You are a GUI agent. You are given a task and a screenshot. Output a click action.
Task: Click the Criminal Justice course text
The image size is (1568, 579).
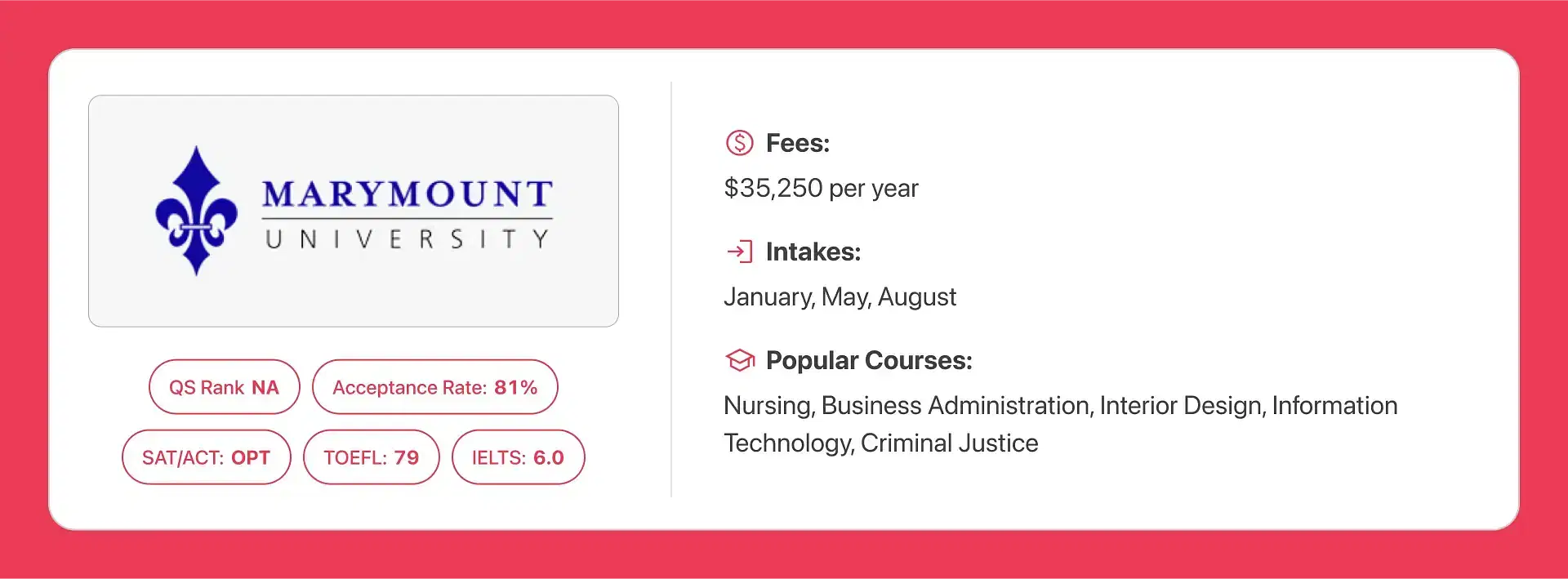click(x=950, y=443)
